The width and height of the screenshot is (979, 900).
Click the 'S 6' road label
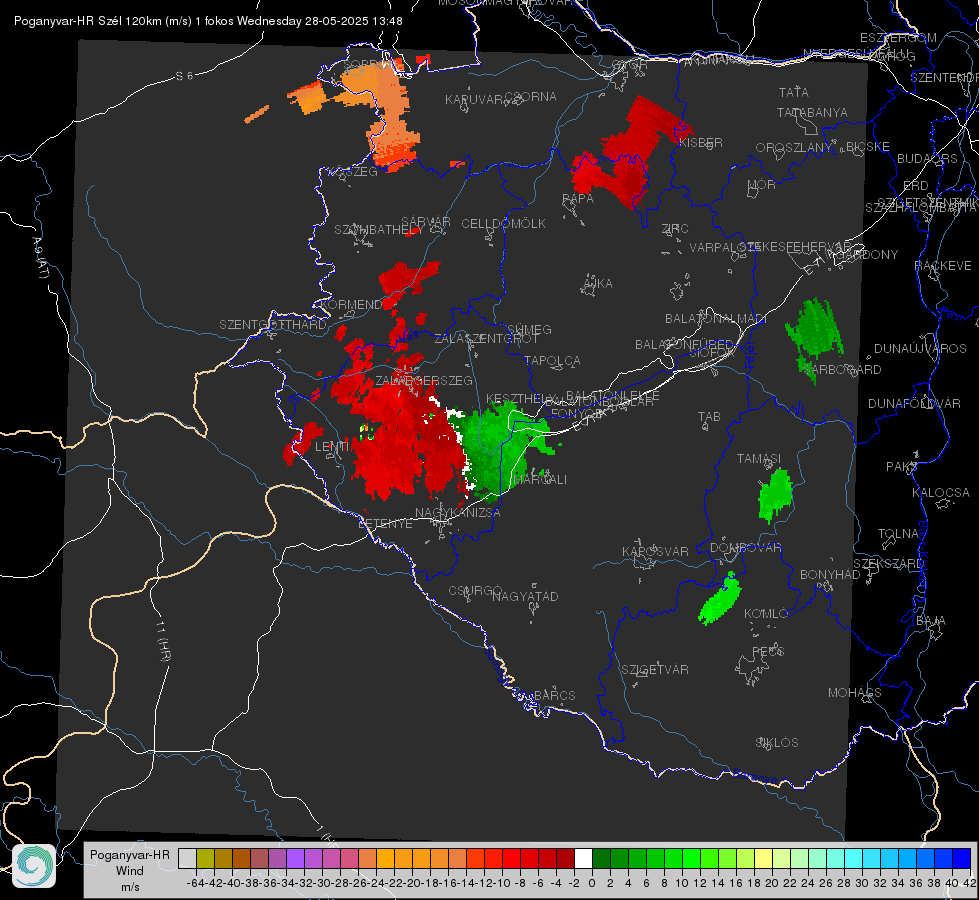[184, 76]
